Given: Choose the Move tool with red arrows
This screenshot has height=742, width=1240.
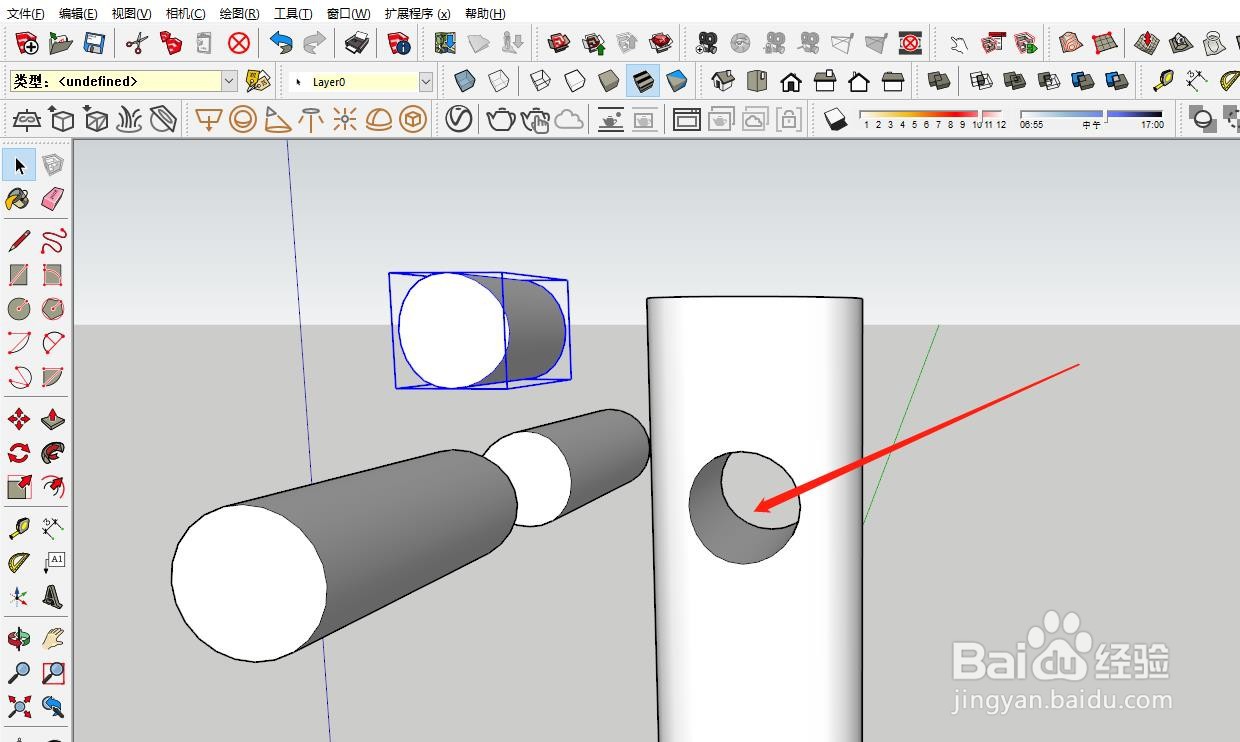Looking at the screenshot, I should pos(19,419).
